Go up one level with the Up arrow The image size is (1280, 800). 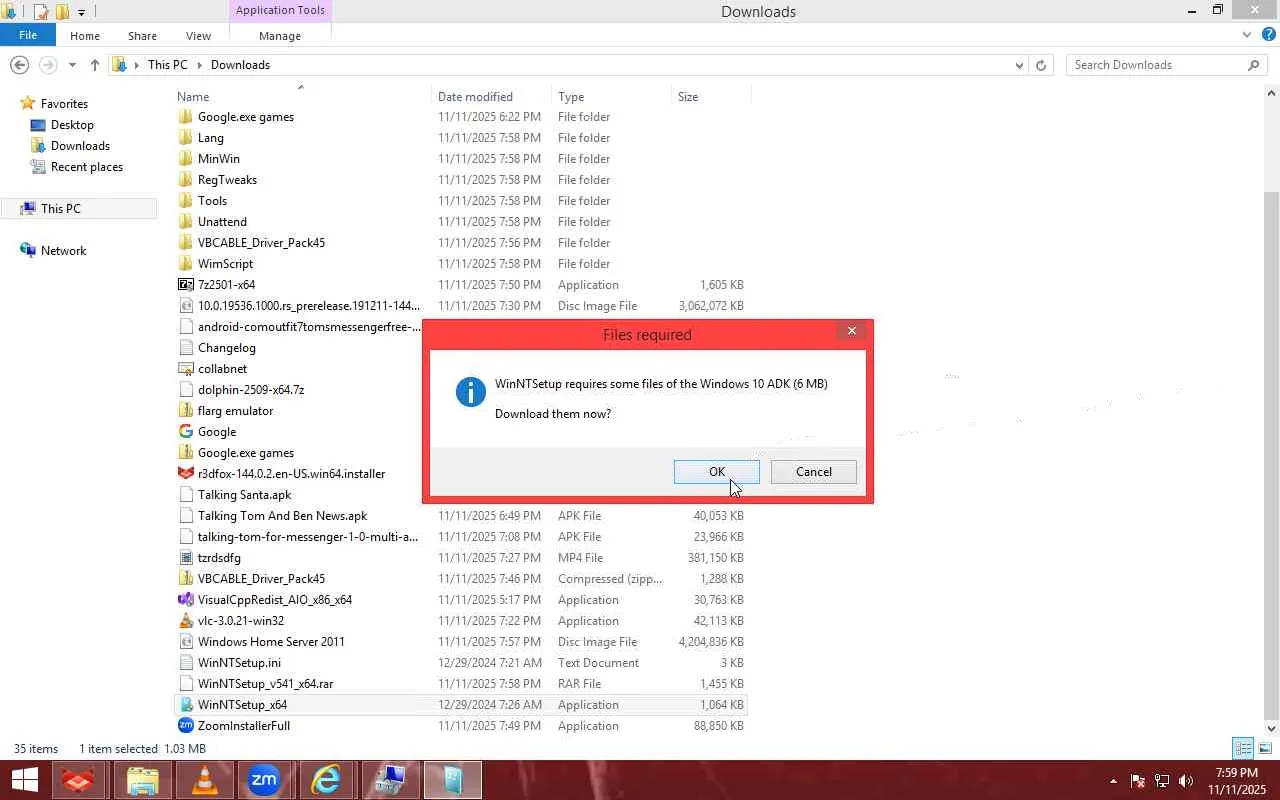tap(95, 65)
